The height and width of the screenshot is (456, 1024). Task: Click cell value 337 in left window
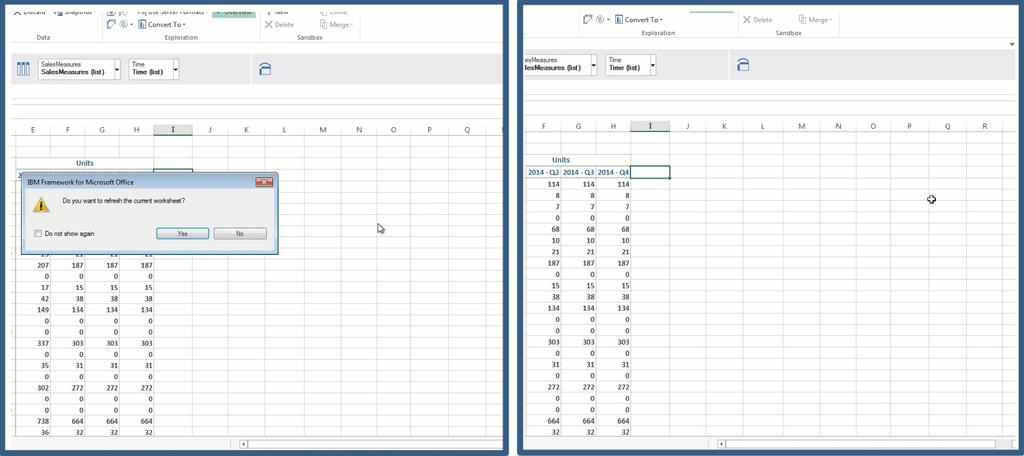(43, 343)
